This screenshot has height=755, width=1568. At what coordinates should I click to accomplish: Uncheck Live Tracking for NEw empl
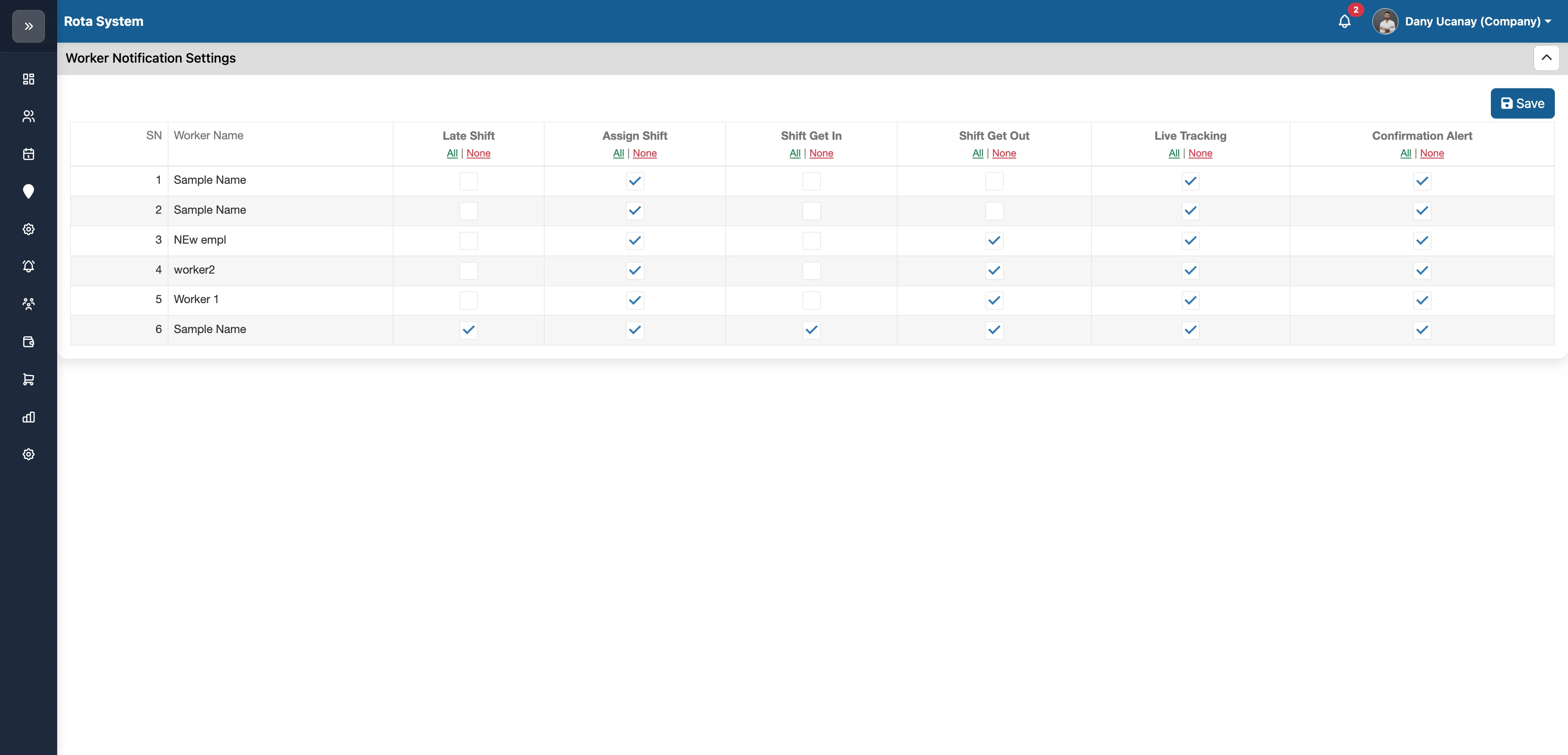[1190, 240]
